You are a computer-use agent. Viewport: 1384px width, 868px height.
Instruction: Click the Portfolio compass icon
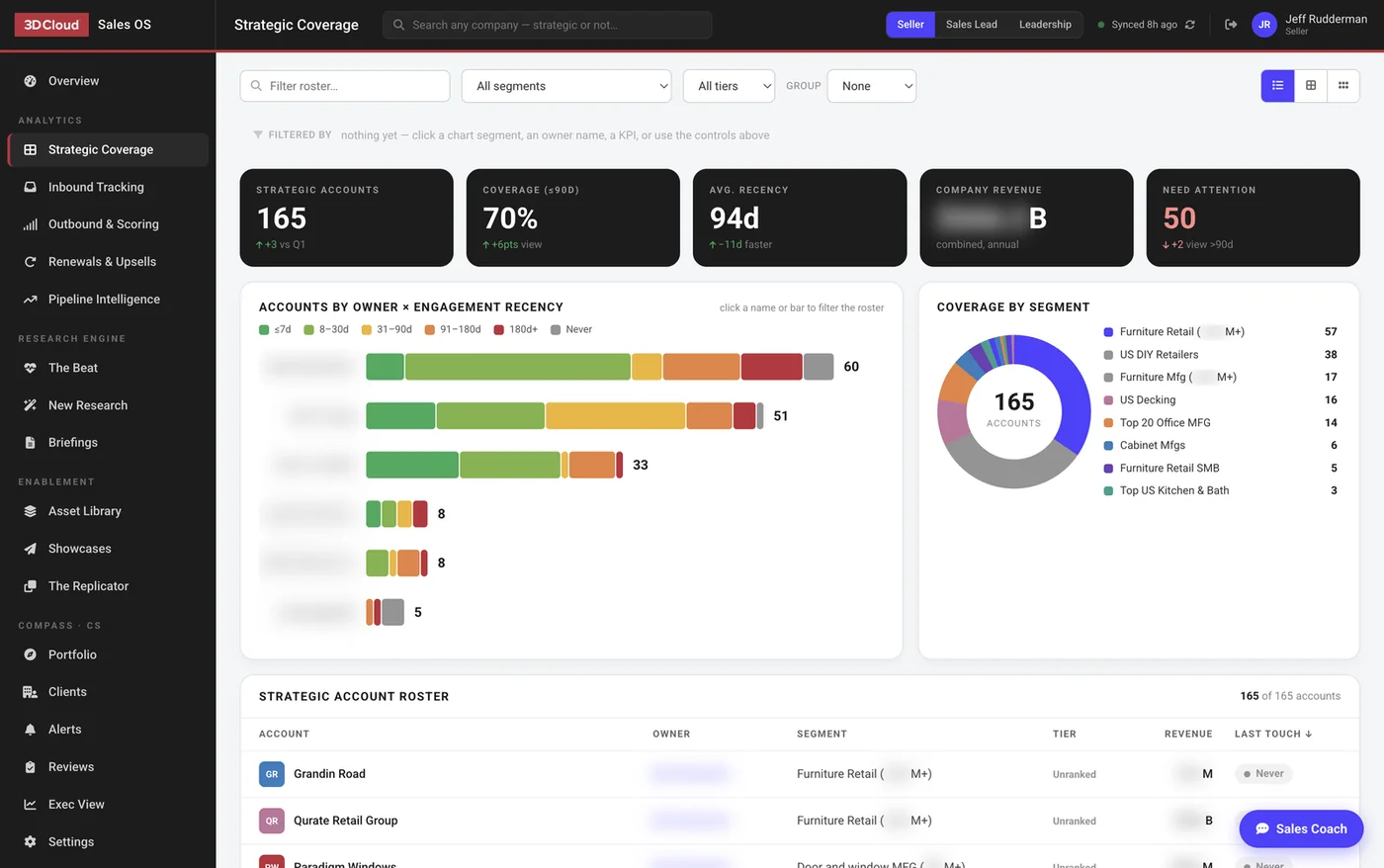tap(31, 654)
